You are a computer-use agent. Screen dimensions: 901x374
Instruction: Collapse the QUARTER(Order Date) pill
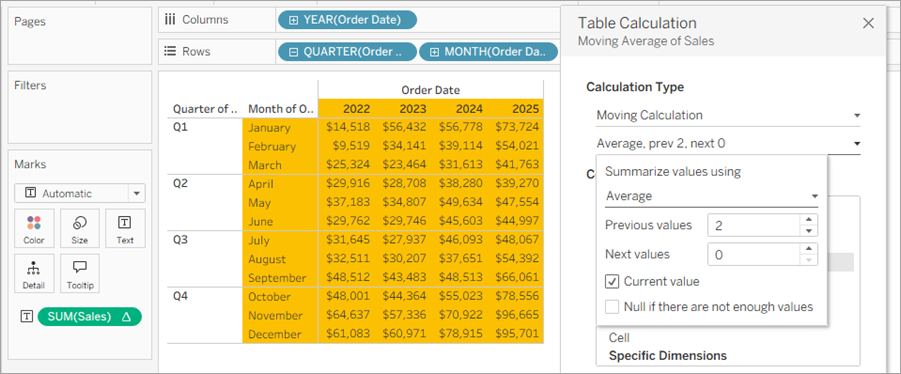point(294,52)
